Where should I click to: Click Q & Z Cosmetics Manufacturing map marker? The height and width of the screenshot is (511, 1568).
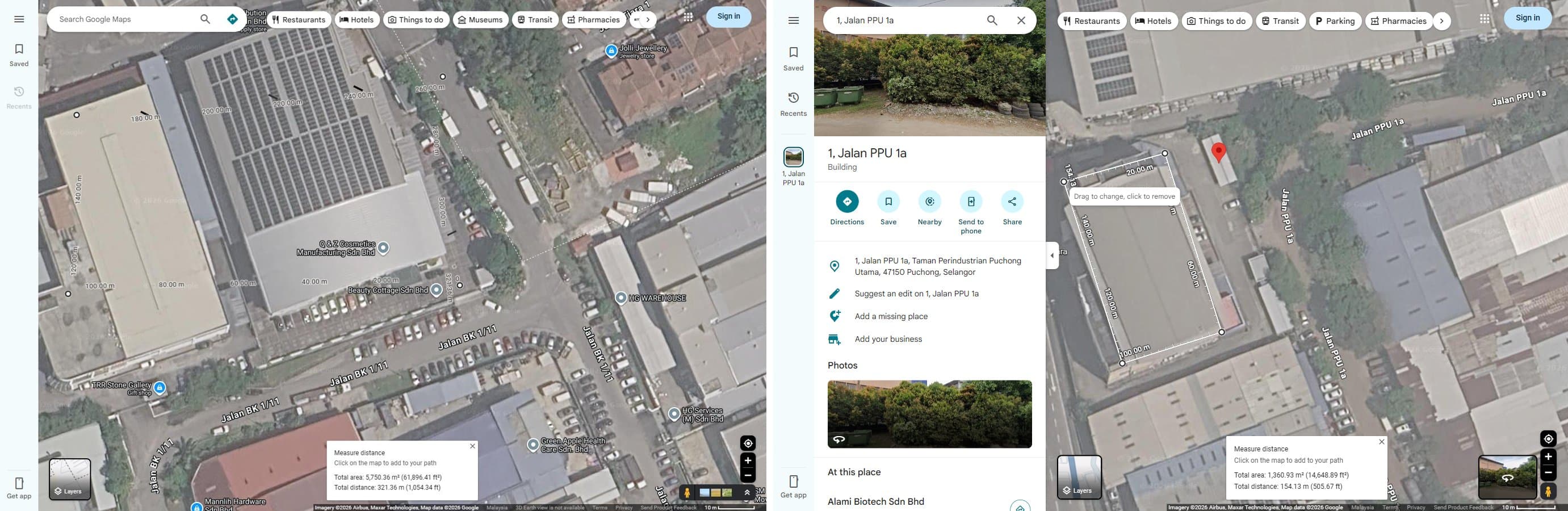[x=383, y=248]
